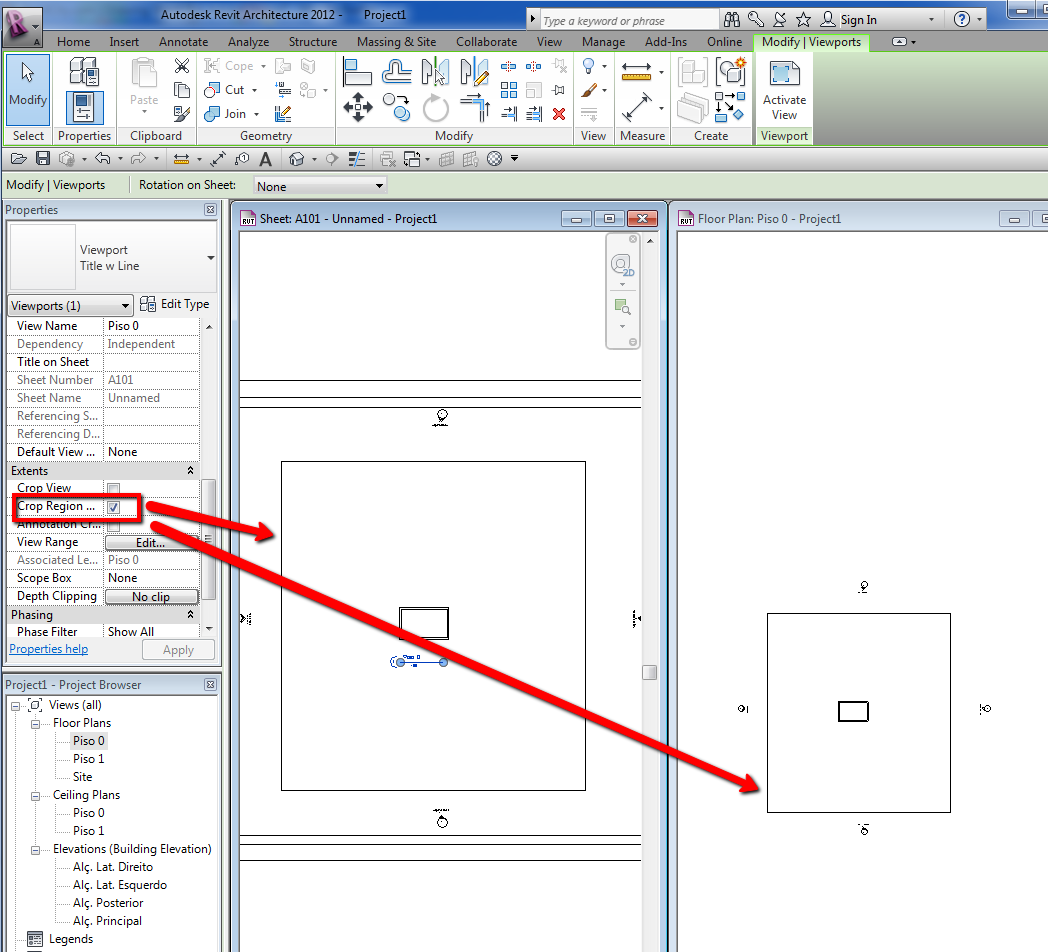This screenshot has width=1048, height=952.
Task: Collapse Floor Plans tree node
Action: [35, 724]
